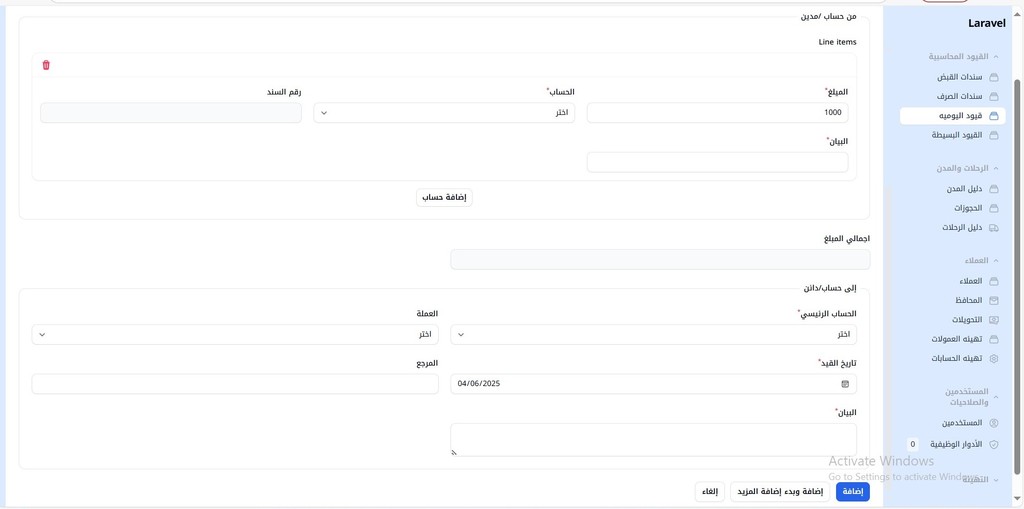Click icon next to سندات الصرف

994,97
